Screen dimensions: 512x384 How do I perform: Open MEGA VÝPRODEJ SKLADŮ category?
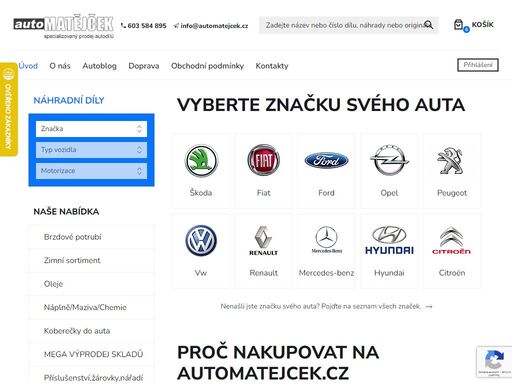click(x=91, y=354)
